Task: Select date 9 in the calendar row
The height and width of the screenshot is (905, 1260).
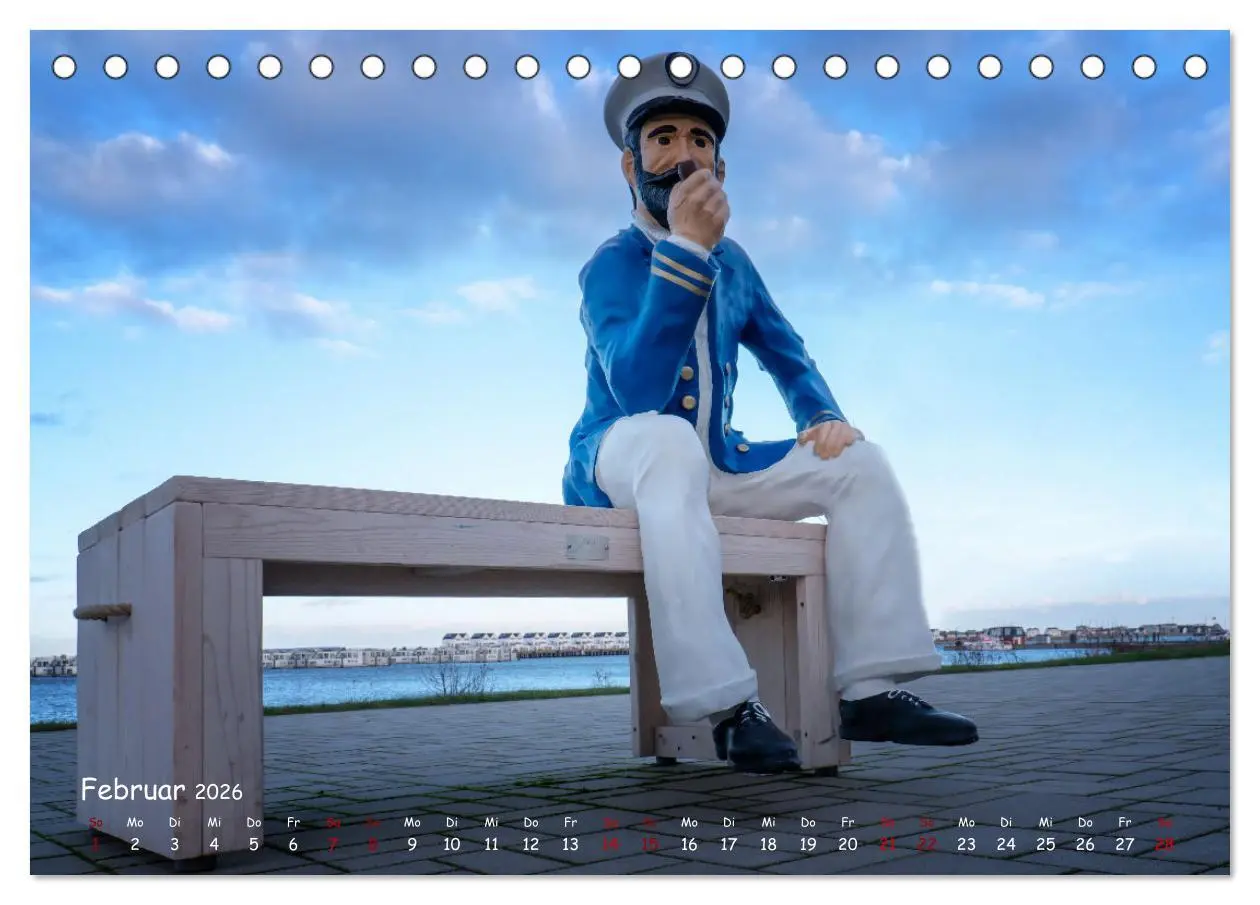Action: coord(412,844)
